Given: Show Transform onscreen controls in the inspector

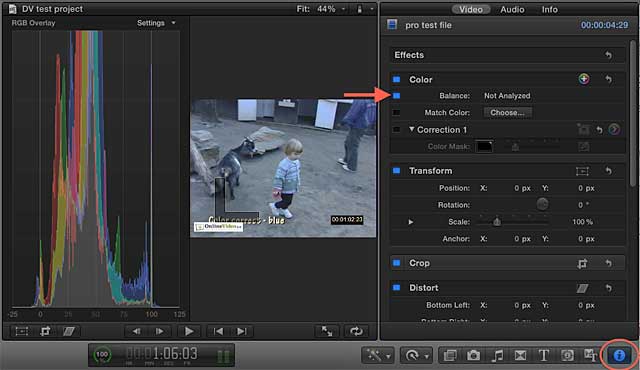Looking at the screenshot, I should pos(582,171).
